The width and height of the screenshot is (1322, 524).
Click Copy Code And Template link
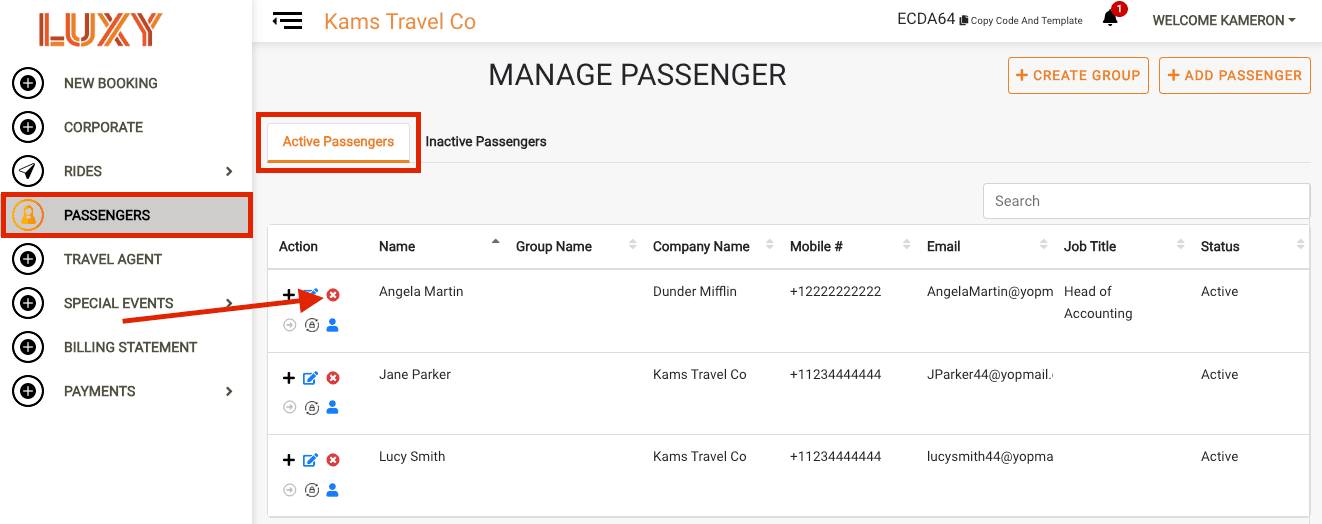point(1027,21)
